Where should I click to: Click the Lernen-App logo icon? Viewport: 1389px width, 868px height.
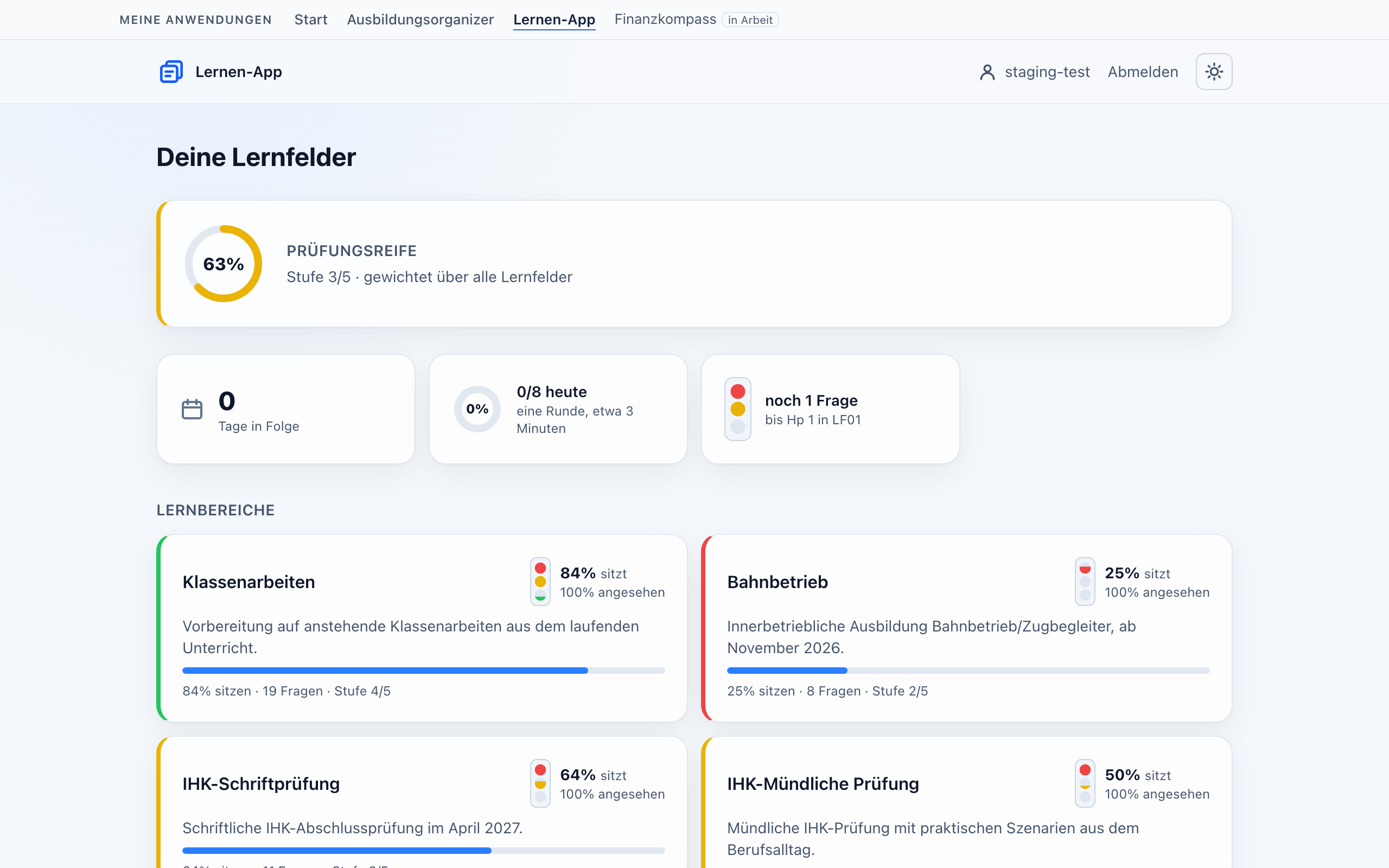(x=171, y=72)
